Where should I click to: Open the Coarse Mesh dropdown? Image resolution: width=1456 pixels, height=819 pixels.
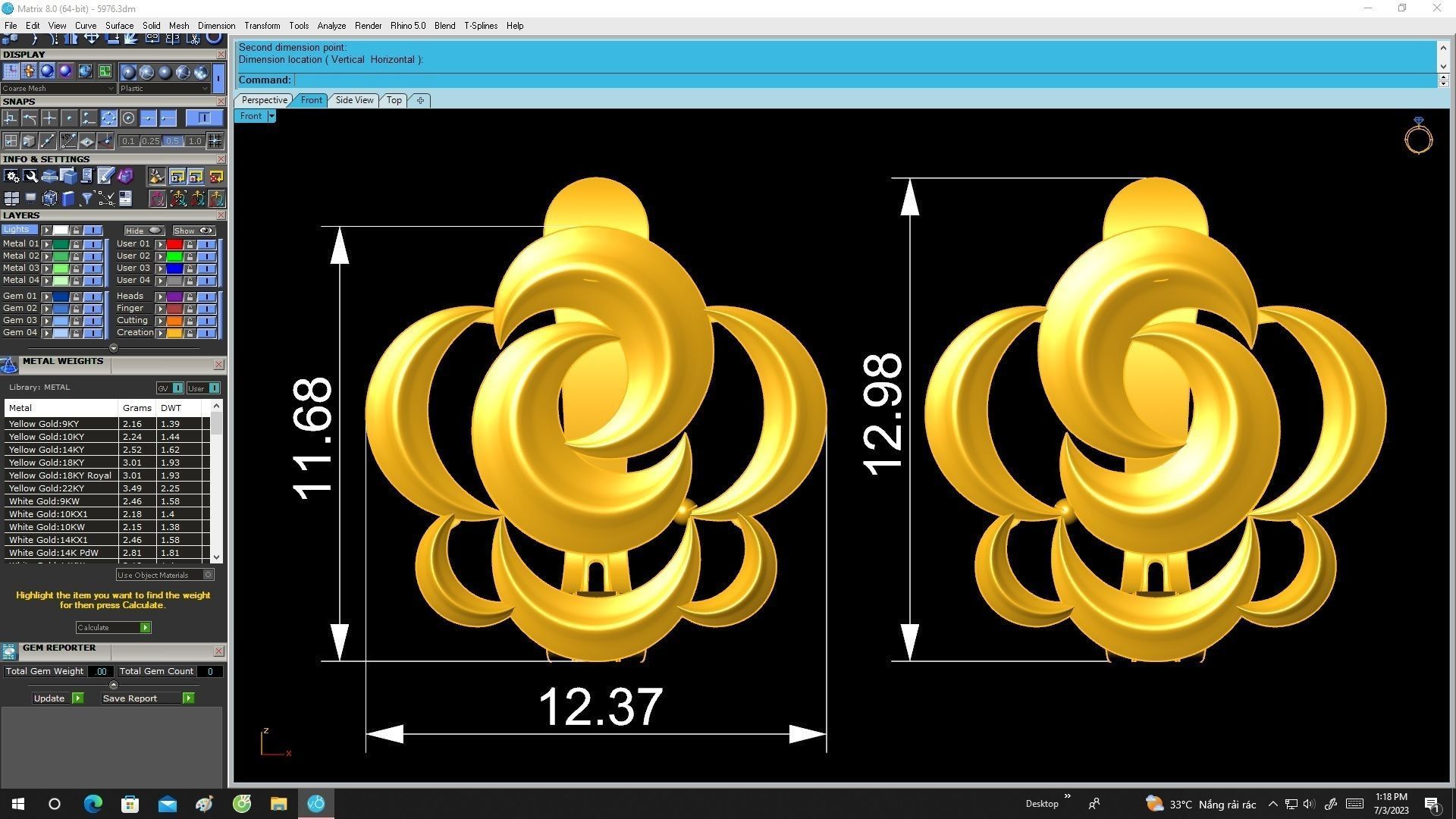click(x=58, y=88)
